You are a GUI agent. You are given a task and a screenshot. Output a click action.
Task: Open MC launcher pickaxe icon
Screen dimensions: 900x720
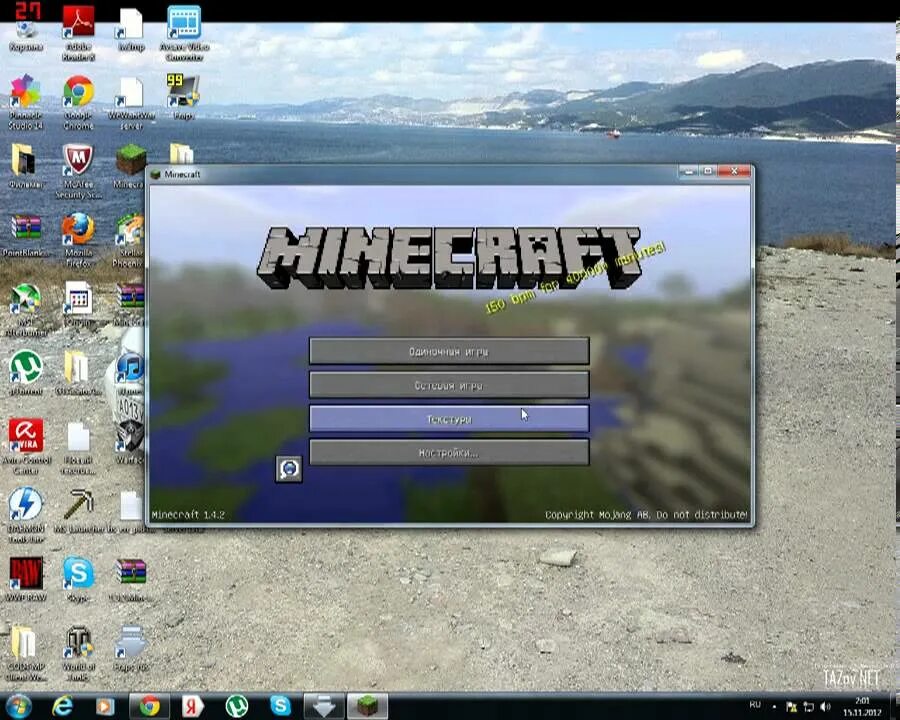coord(79,510)
